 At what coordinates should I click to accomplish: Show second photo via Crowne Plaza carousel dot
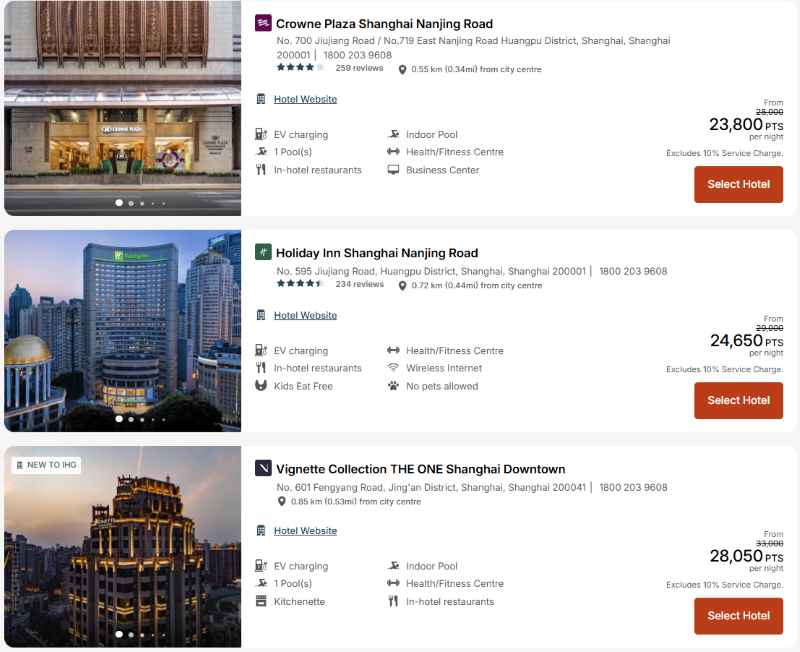pos(131,203)
